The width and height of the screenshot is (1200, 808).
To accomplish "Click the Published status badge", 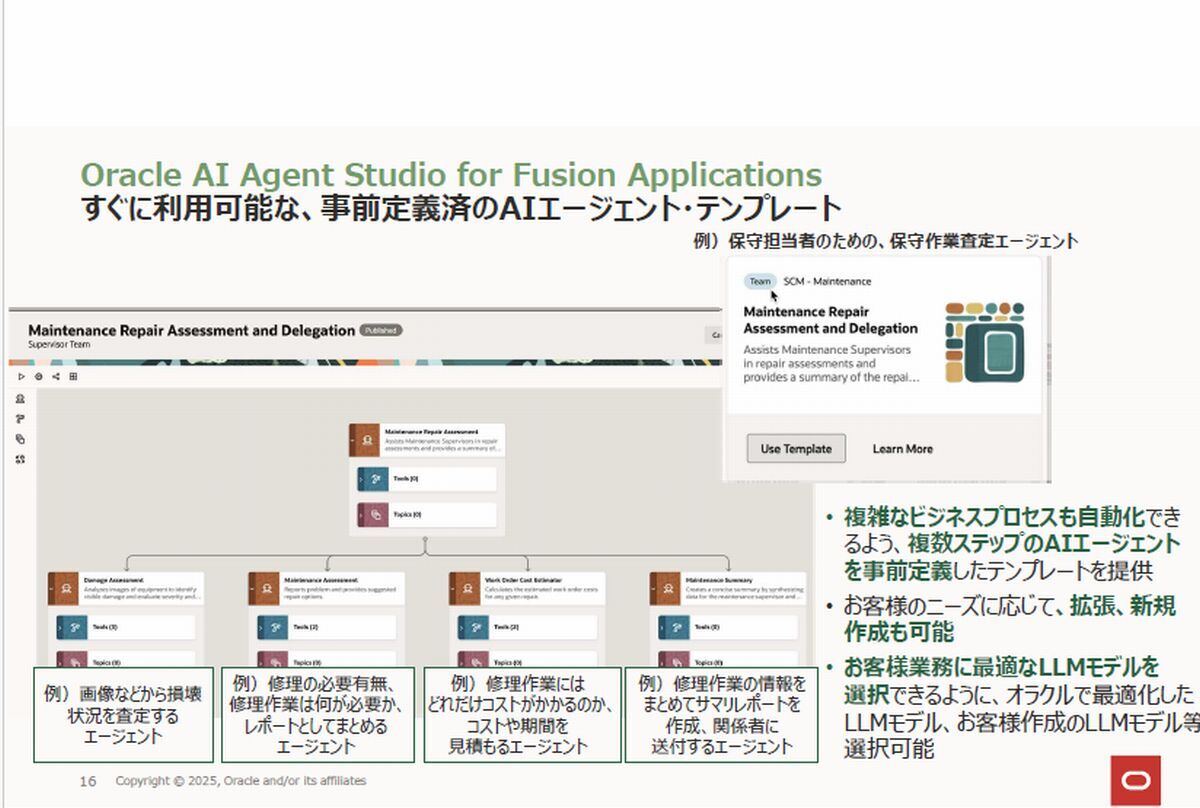I will (381, 329).
